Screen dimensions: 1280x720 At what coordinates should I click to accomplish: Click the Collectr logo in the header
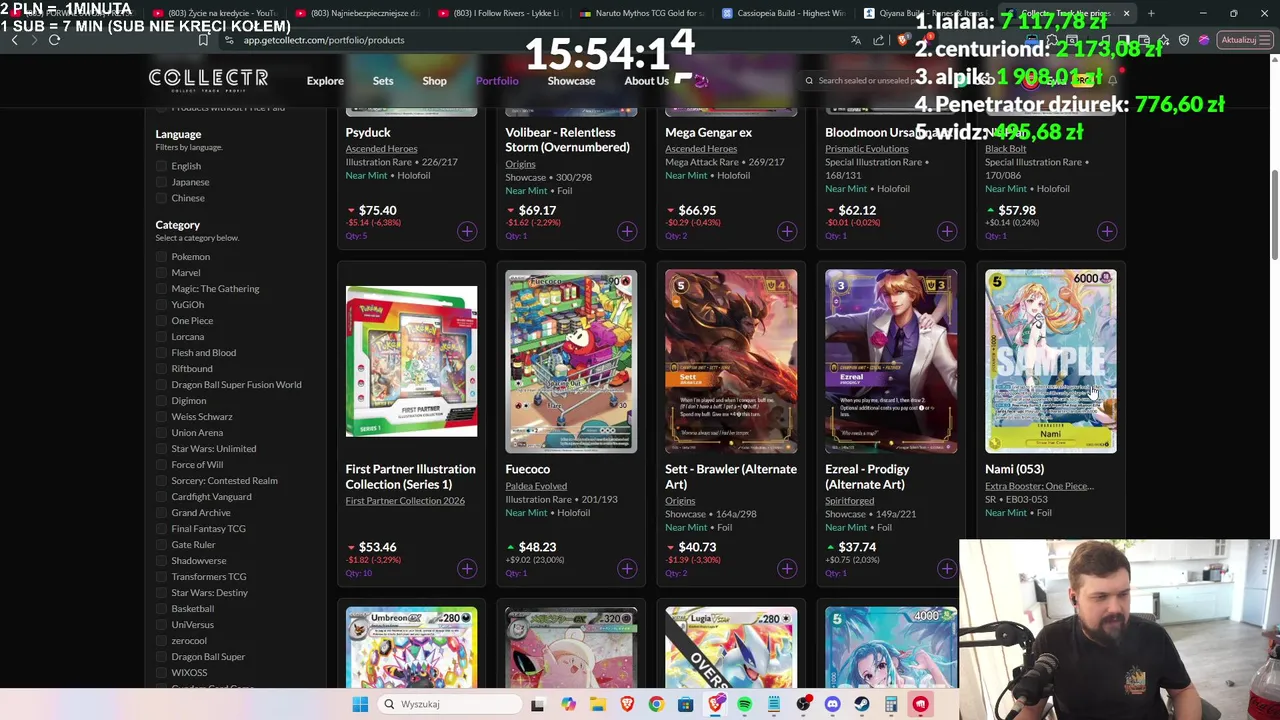tap(208, 79)
